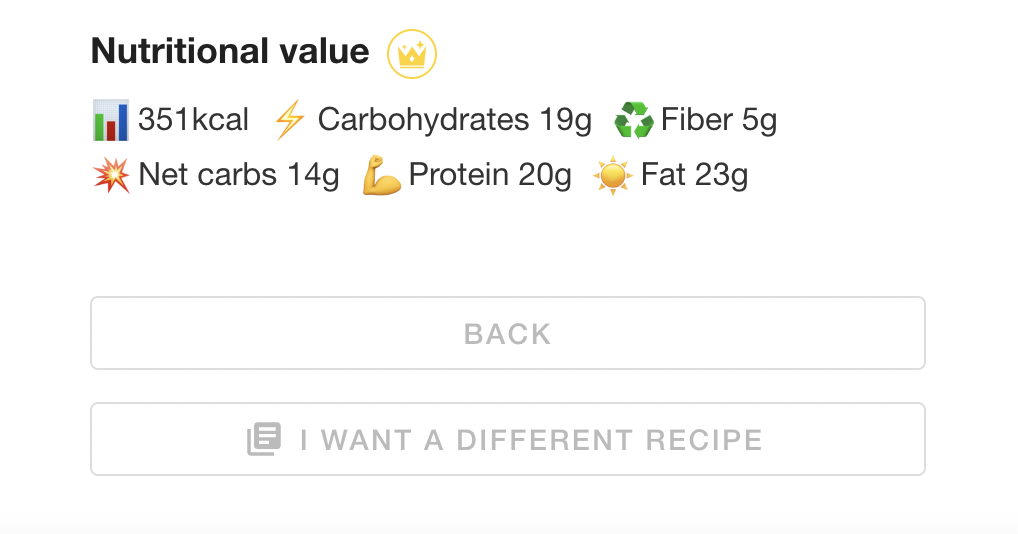Click the word Fiber

pyautogui.click(x=696, y=121)
